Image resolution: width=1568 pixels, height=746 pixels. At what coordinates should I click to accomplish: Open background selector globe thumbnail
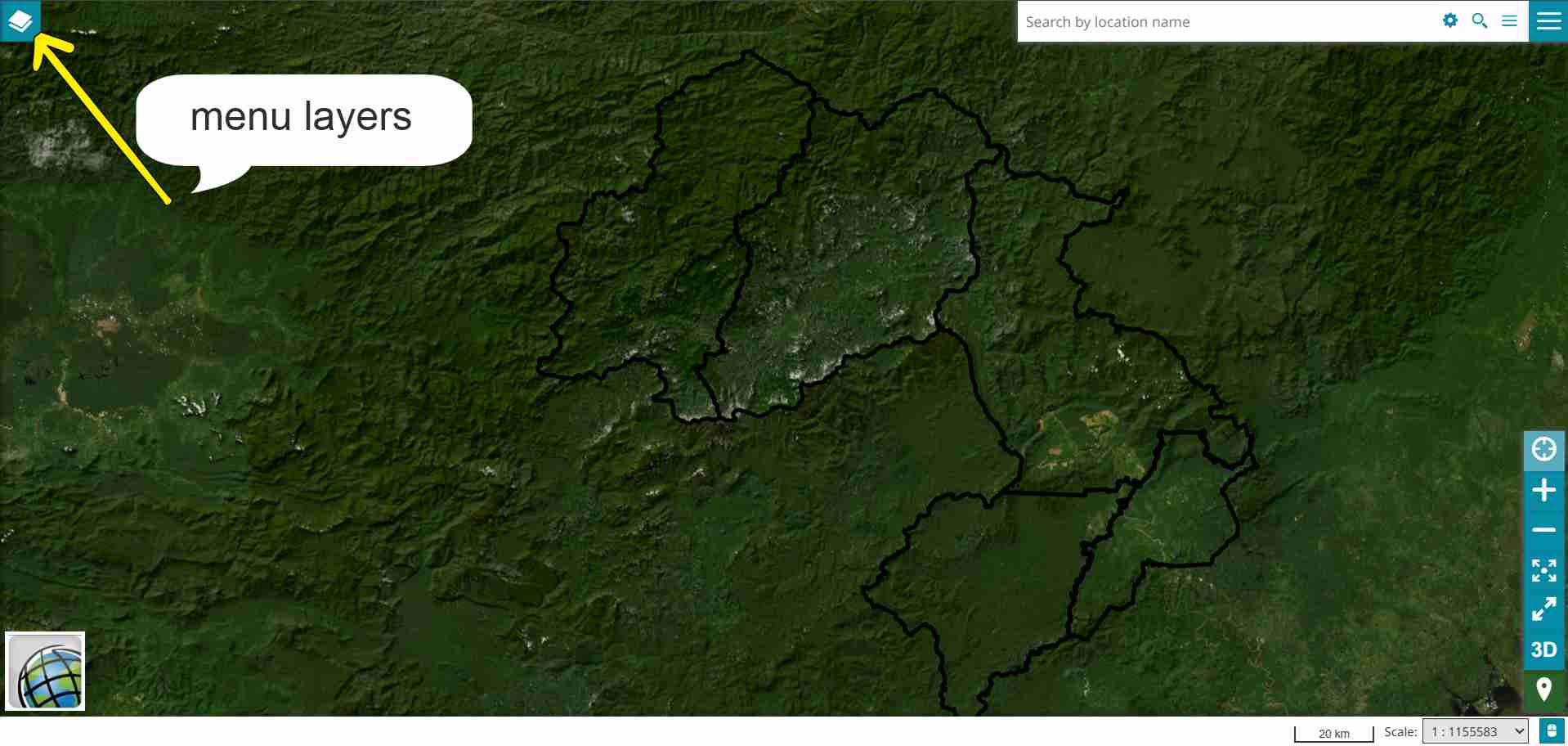pyautogui.click(x=46, y=672)
